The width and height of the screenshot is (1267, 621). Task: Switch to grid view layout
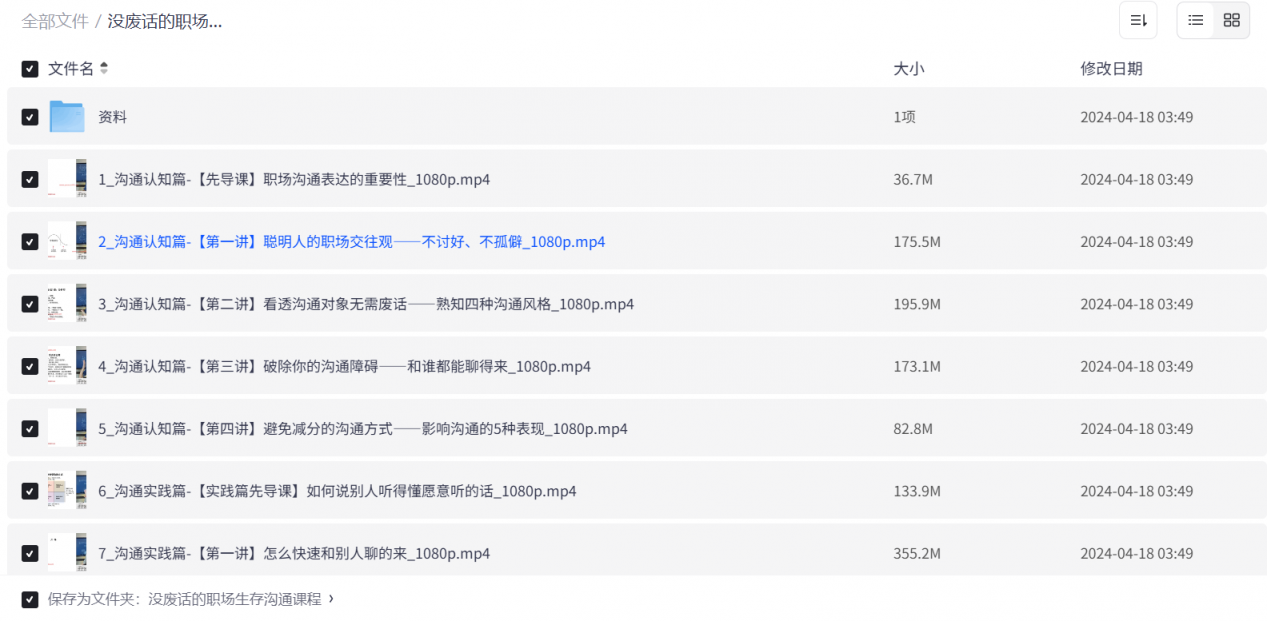click(1231, 20)
